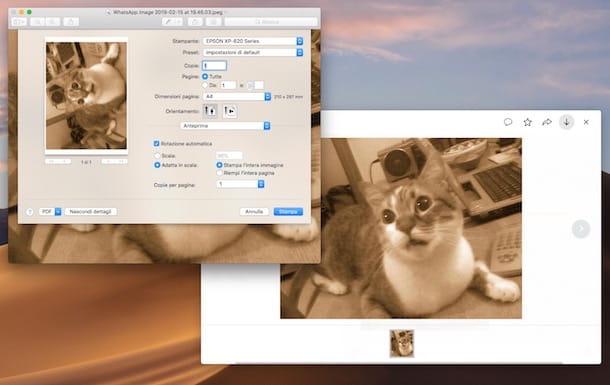Click next page buttons under print preview
Screen dimensions: 610x385
coord(114,161)
